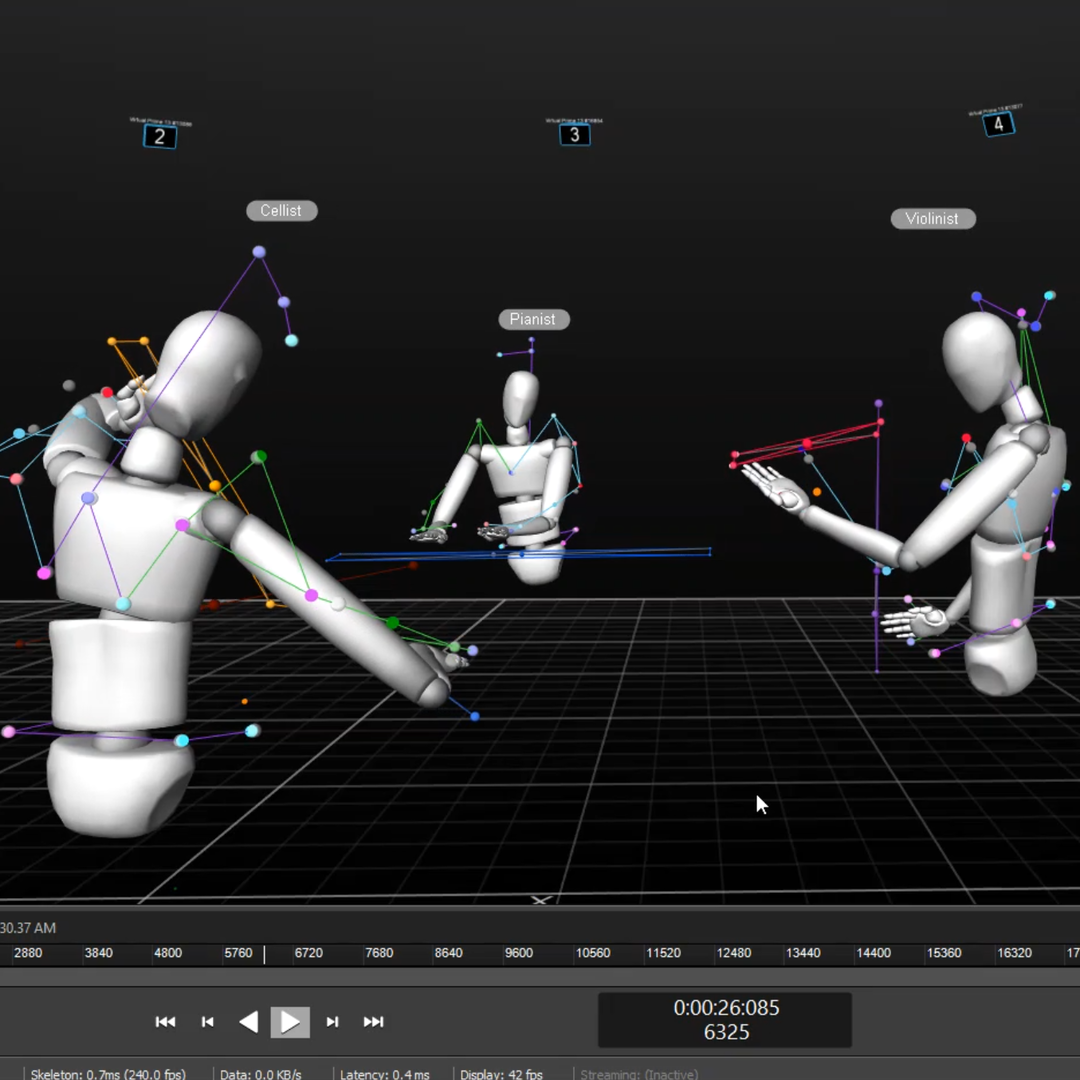Click frame 2880 on the timeline ruler
This screenshot has width=1080, height=1080.
pyautogui.click(x=28, y=953)
